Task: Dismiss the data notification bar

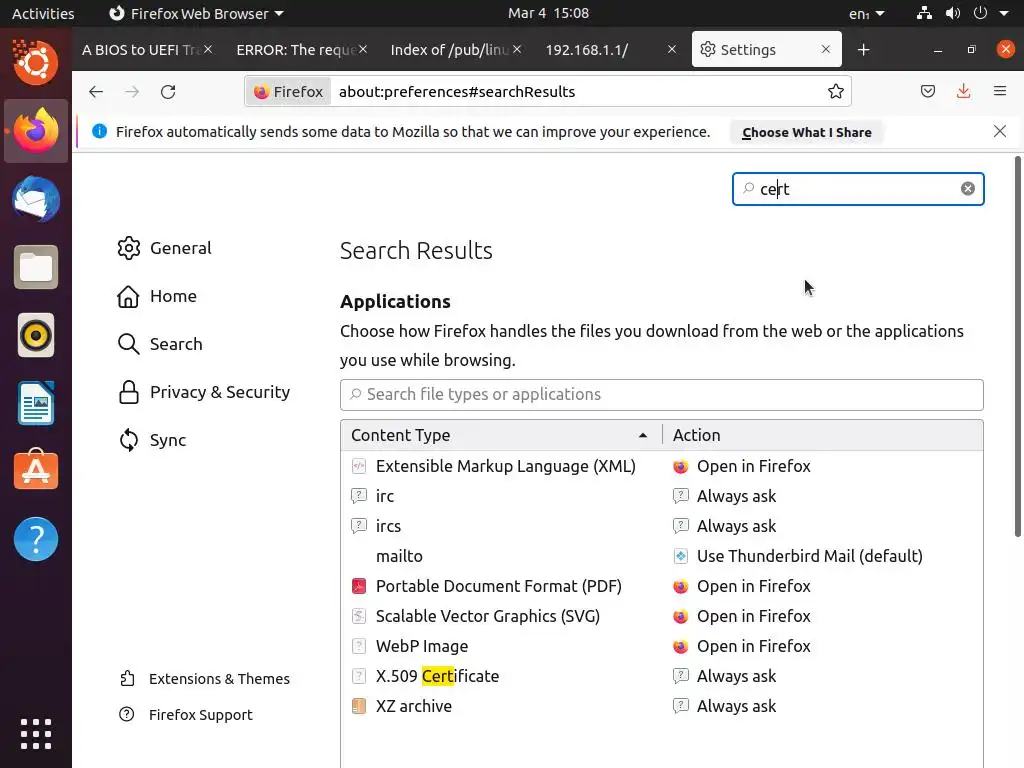Action: pyautogui.click(x=1000, y=131)
